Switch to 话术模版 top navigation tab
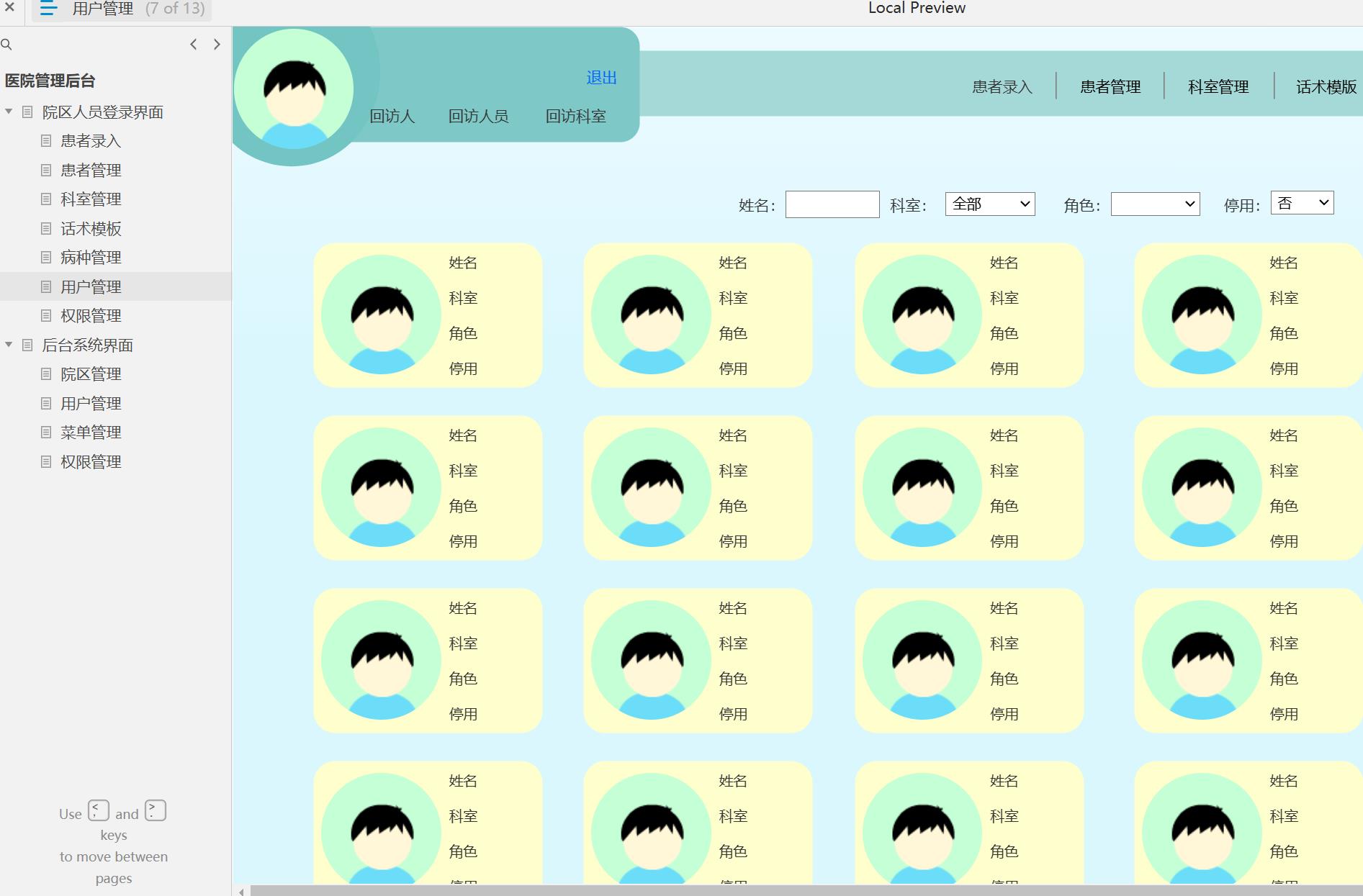1363x896 pixels. click(1326, 86)
